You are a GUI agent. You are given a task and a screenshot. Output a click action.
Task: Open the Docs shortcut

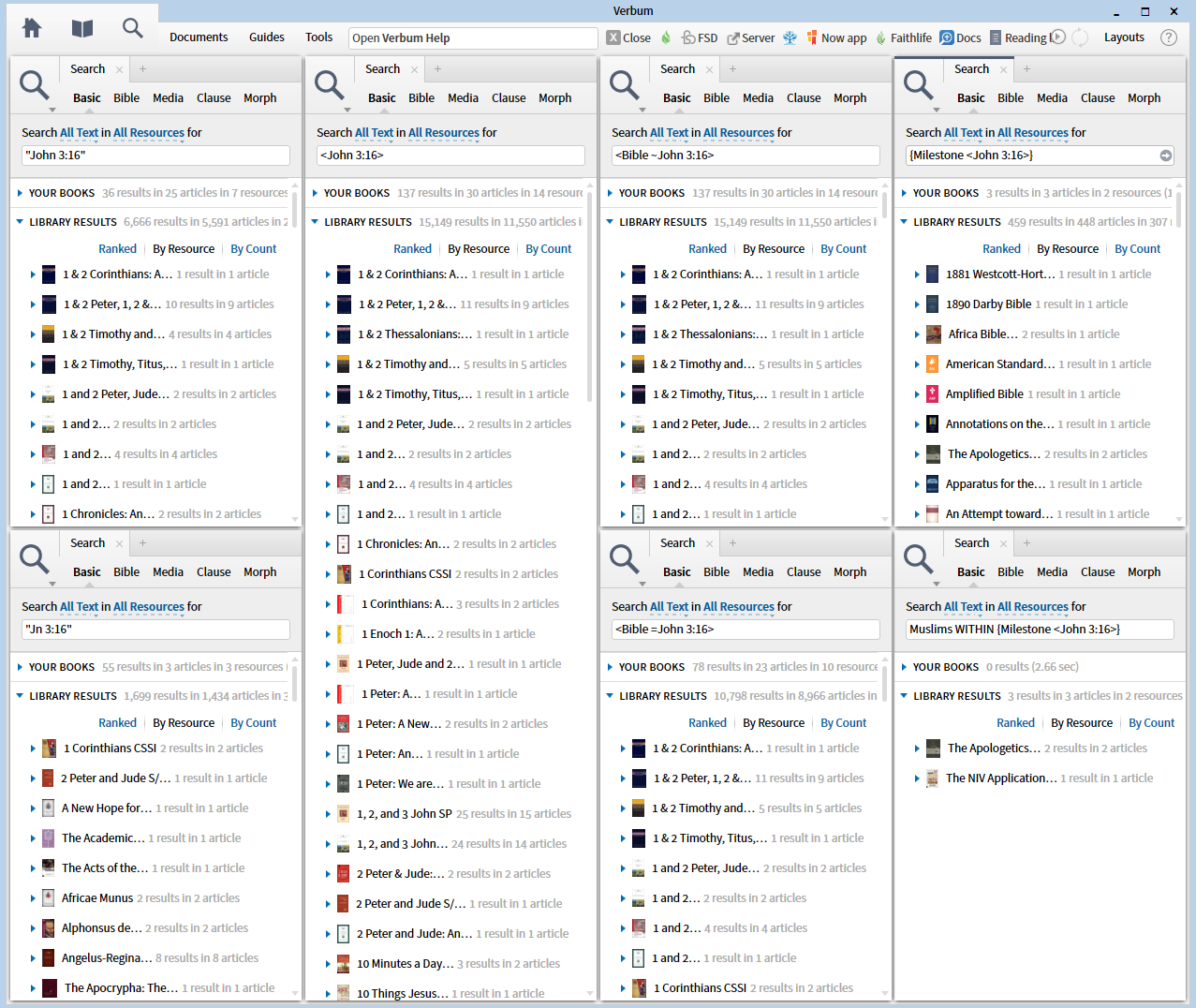961,37
